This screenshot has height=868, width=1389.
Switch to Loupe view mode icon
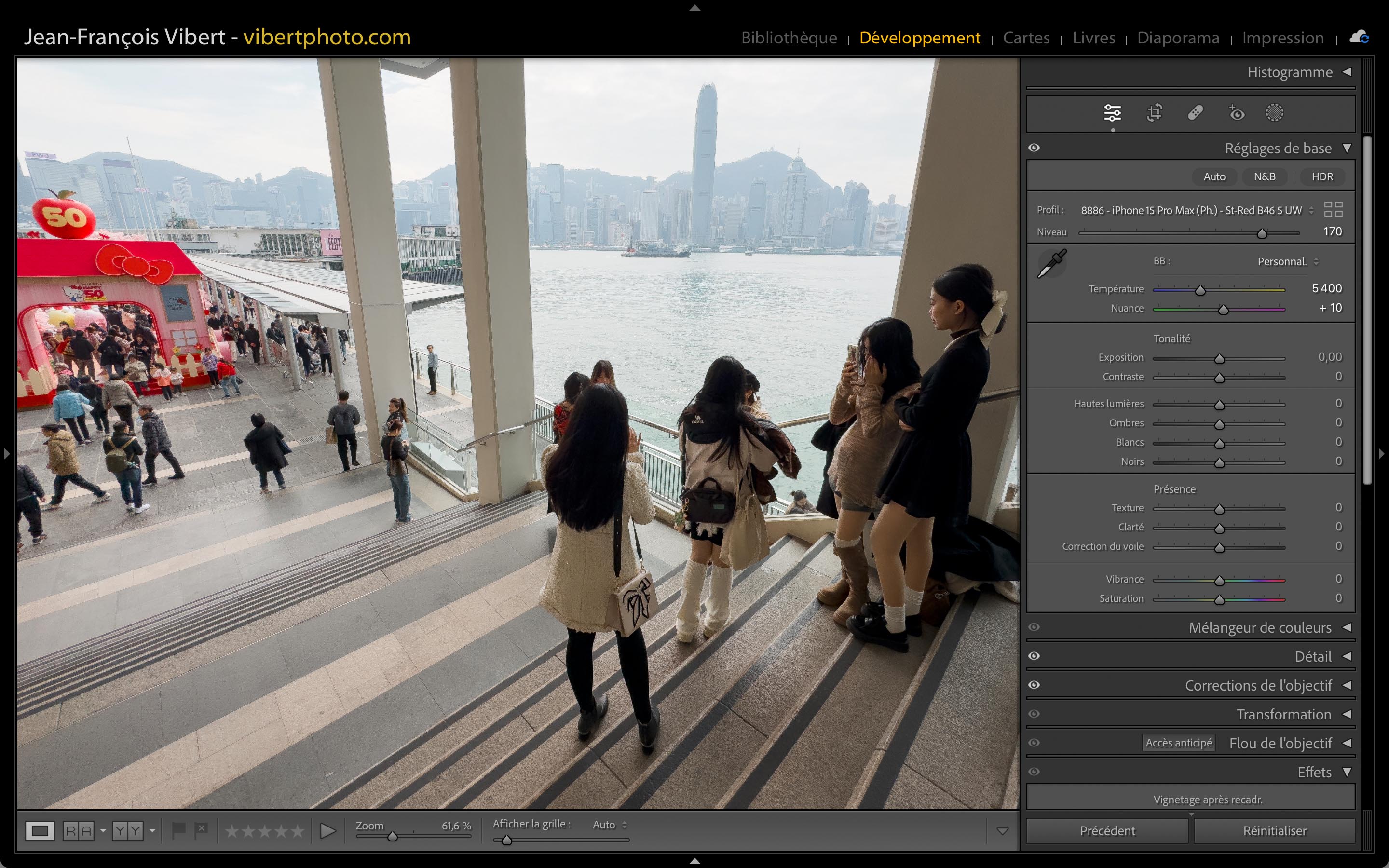pyautogui.click(x=40, y=831)
